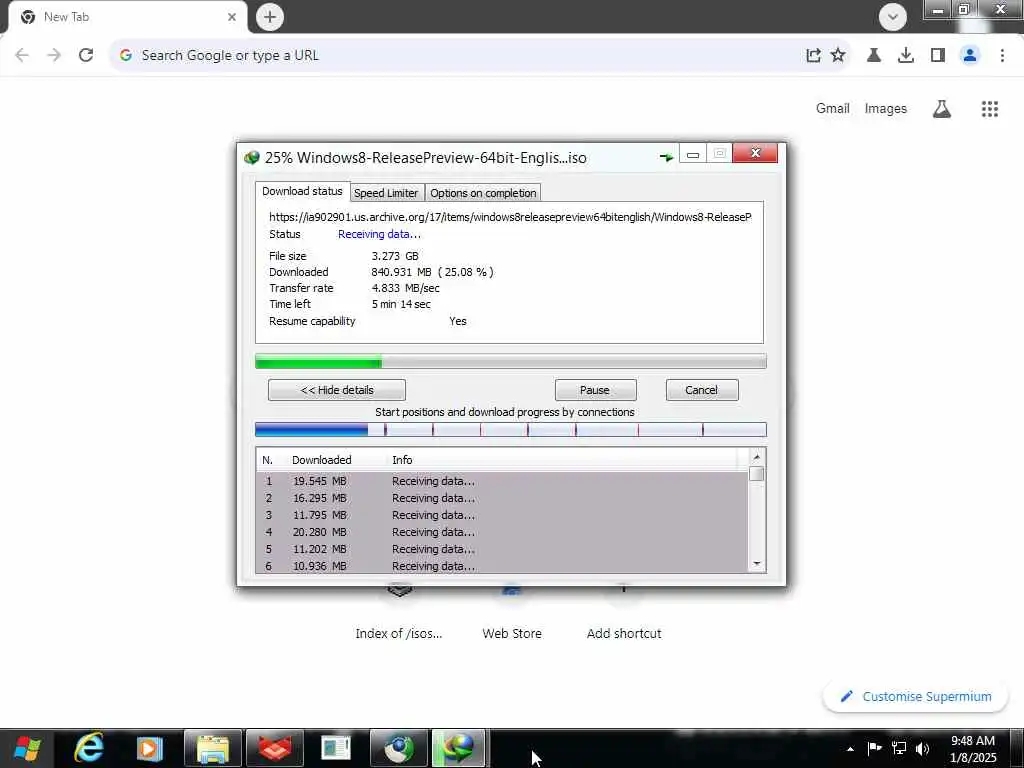Close the New Tab tab
This screenshot has height=768, width=1024.
(232, 17)
